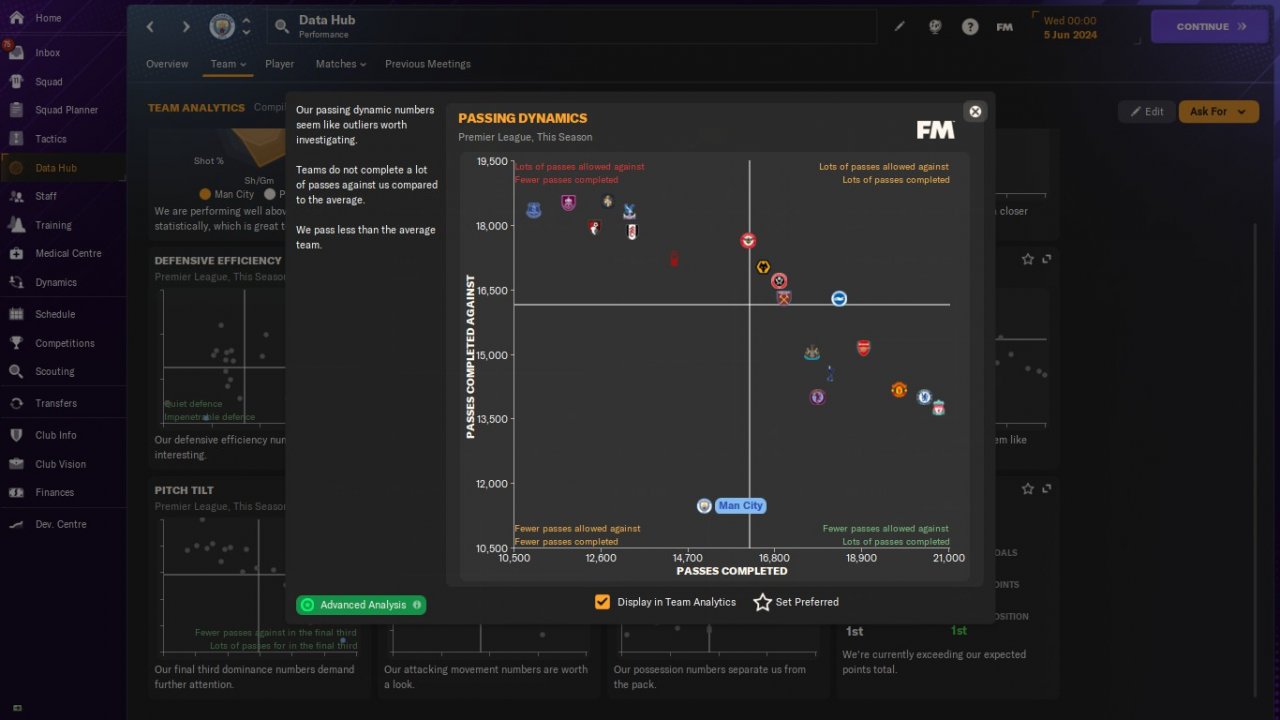Go to Training in the sidebar
The image size is (1280, 720).
click(x=53, y=225)
